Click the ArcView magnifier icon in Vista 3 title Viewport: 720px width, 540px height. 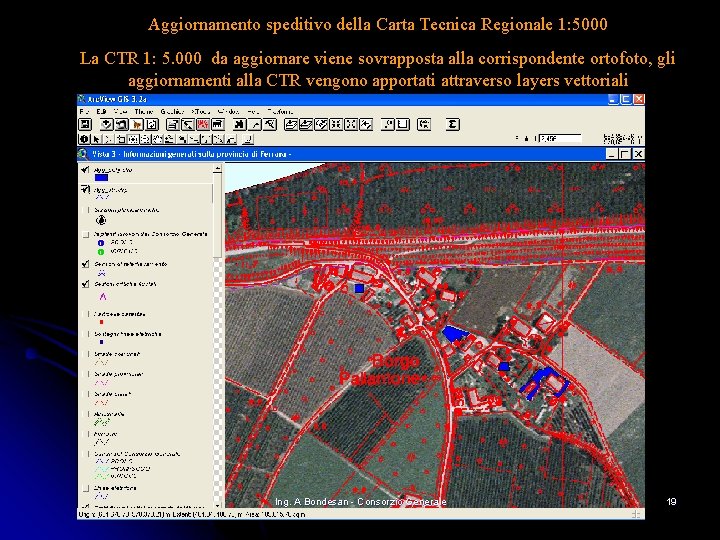83,154
